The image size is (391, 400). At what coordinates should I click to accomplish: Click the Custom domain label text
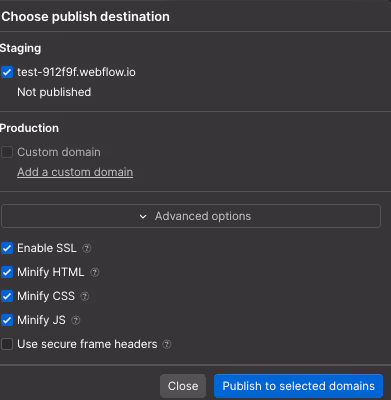click(59, 152)
